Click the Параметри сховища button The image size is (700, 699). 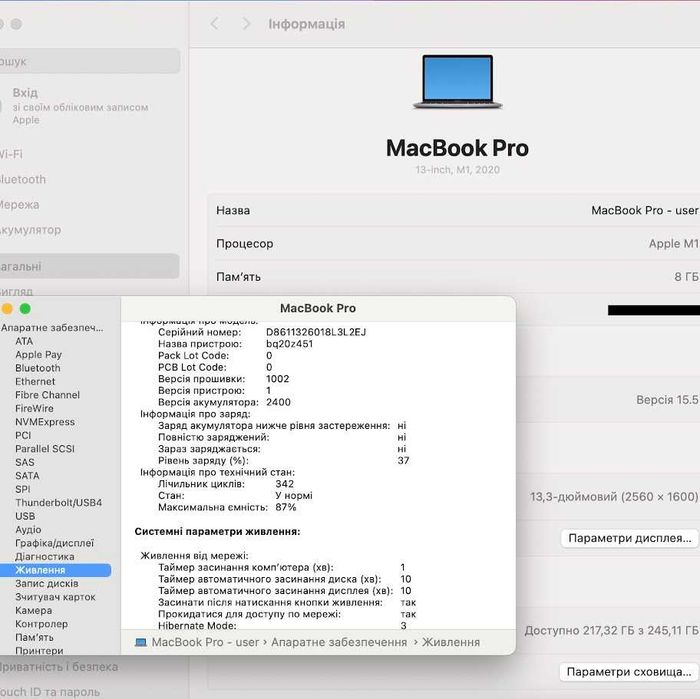pyautogui.click(x=629, y=672)
